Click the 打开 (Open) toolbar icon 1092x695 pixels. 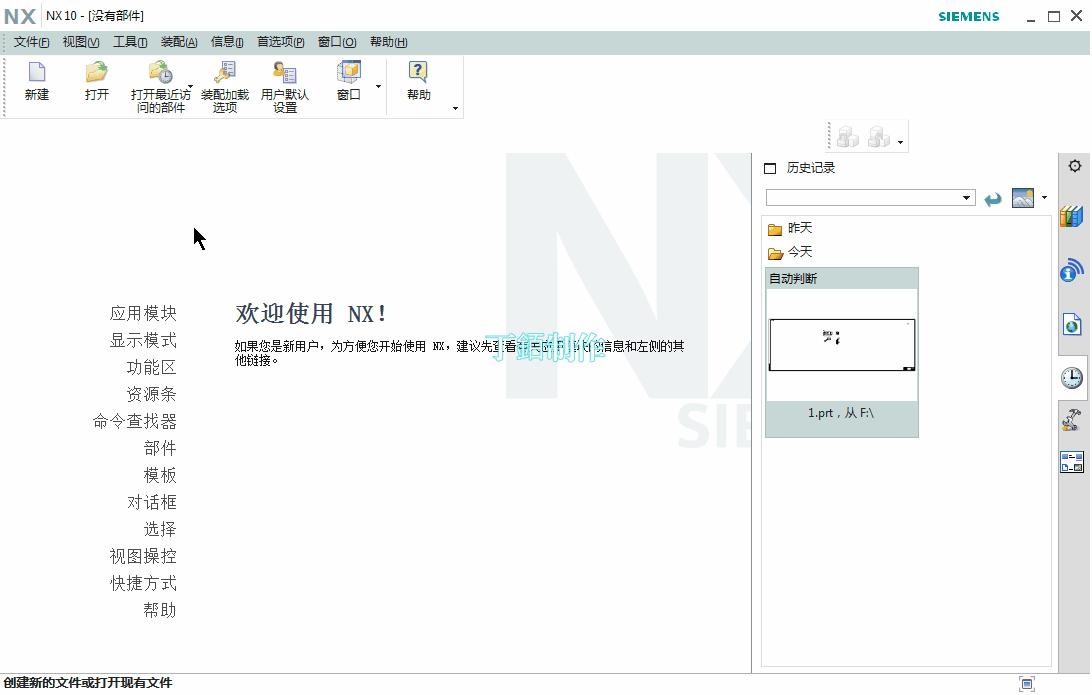tap(96, 75)
